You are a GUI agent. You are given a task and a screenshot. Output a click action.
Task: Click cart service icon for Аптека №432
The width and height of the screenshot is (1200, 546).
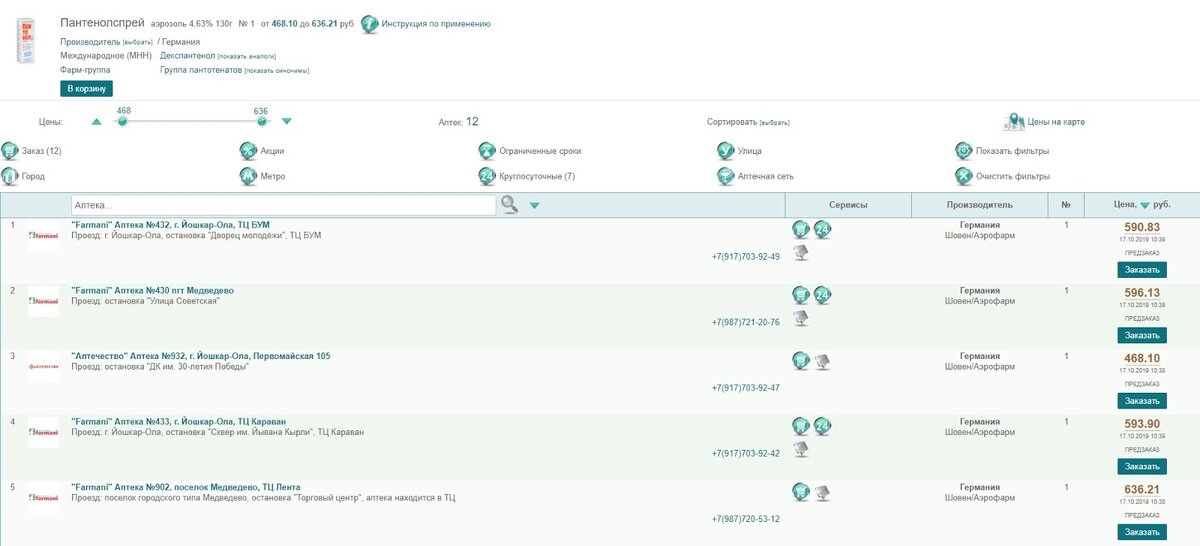pyautogui.click(x=801, y=230)
